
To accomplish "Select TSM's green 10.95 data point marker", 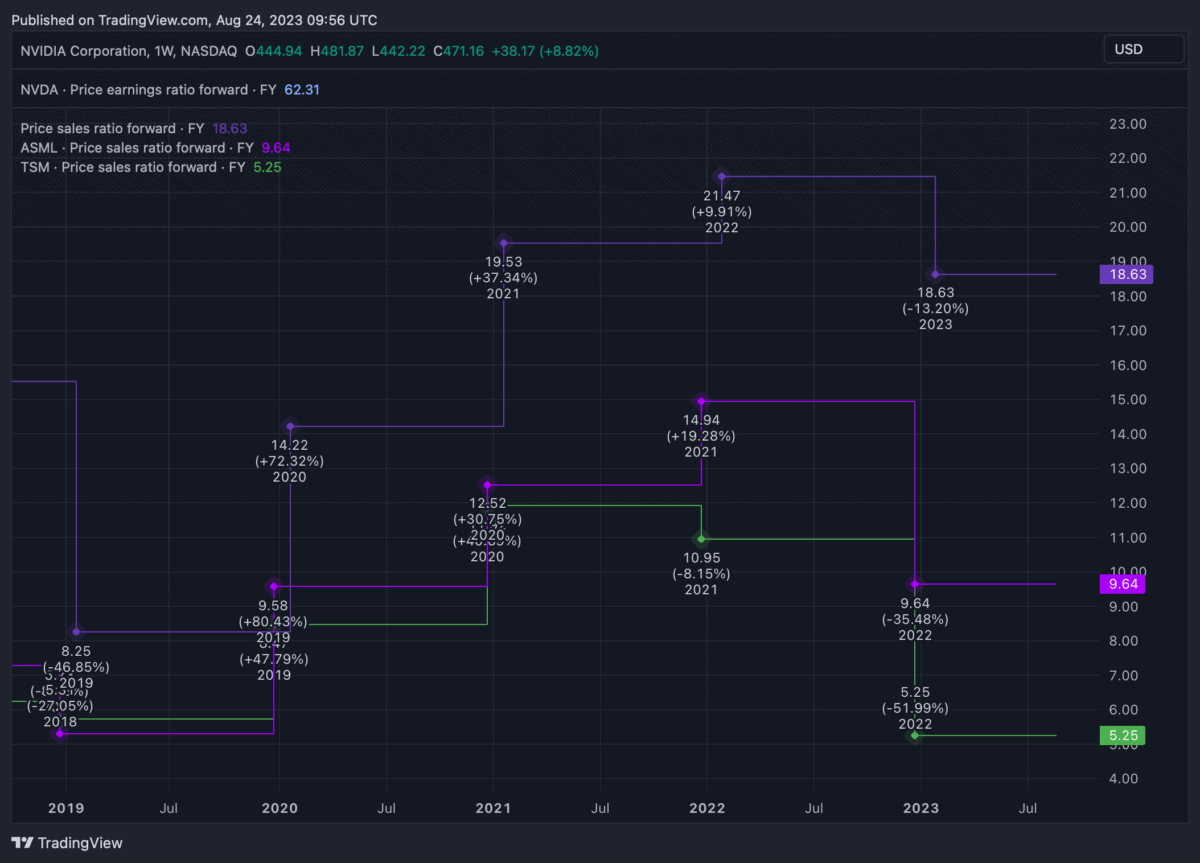I will (701, 539).
